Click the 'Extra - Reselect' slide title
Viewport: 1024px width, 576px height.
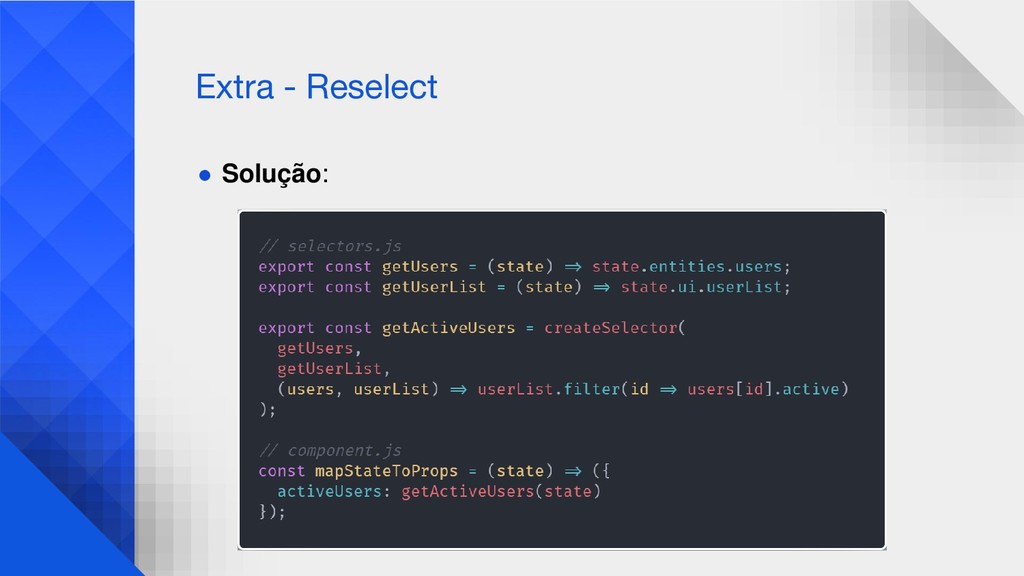tap(317, 87)
